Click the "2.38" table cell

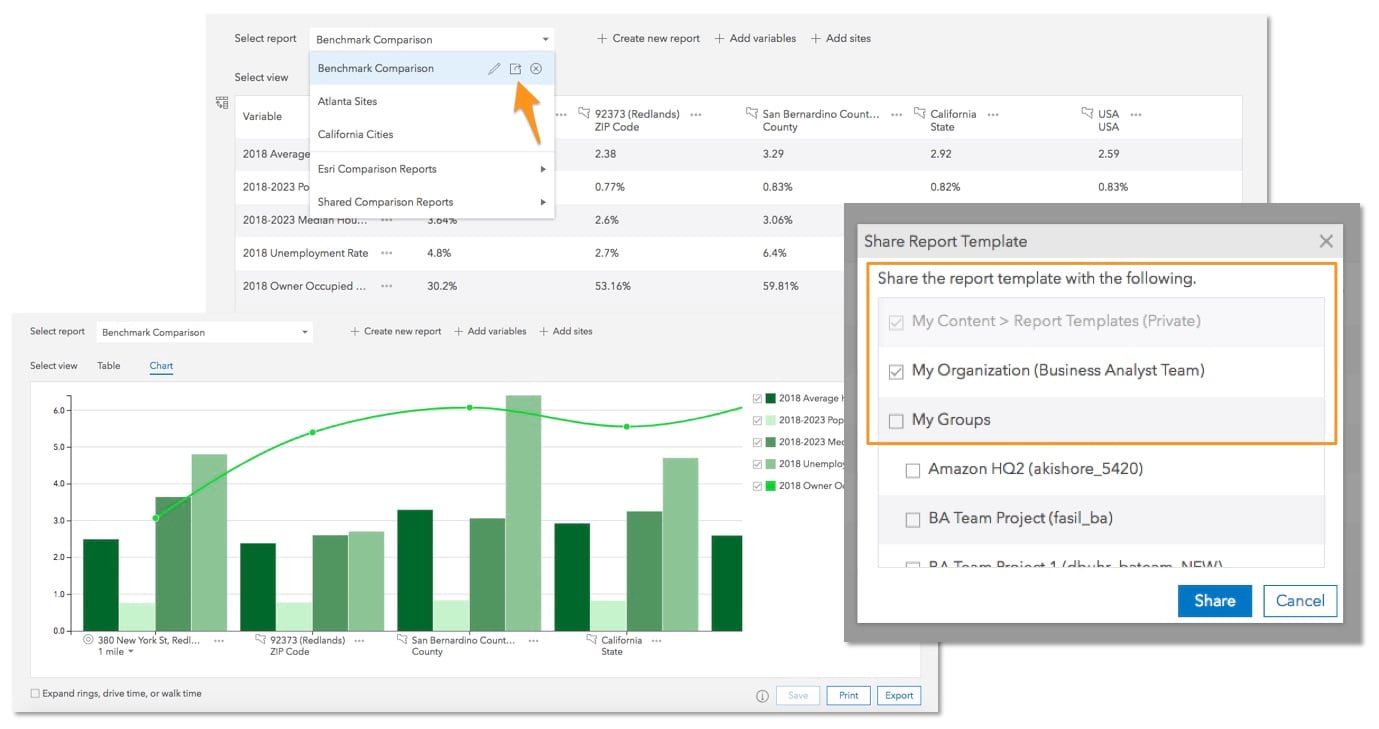605,154
